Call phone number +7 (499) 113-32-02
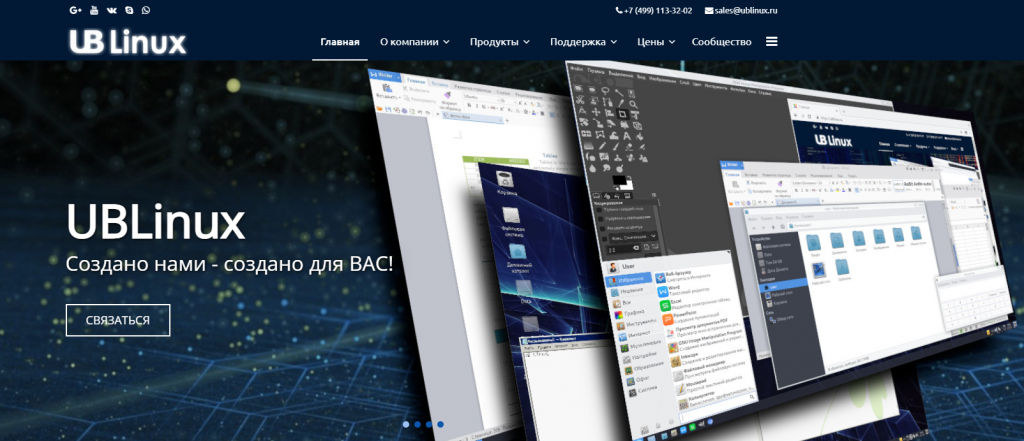1024x441 pixels. 654,10
